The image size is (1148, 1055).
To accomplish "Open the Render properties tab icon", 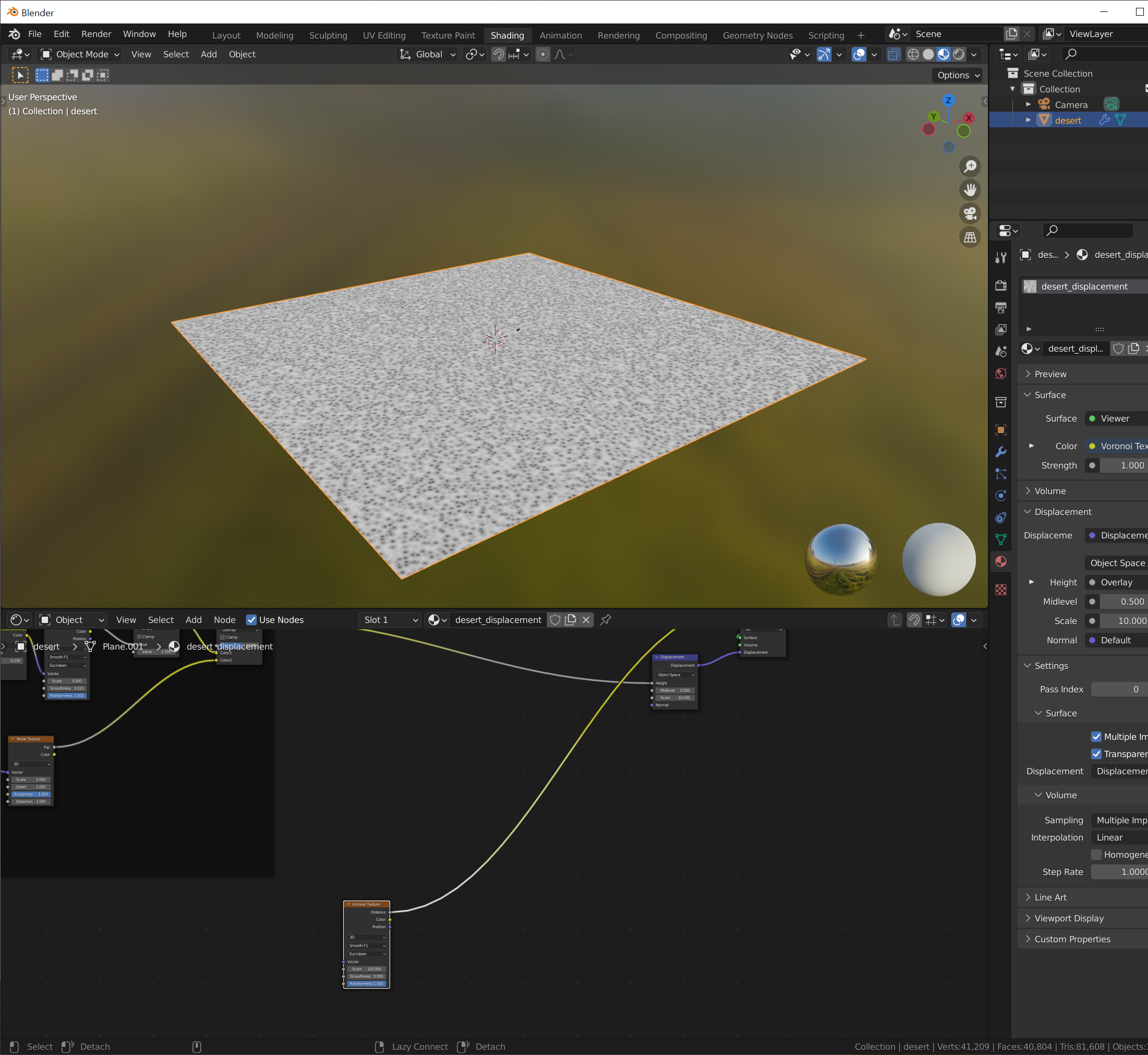I will 1001,285.
